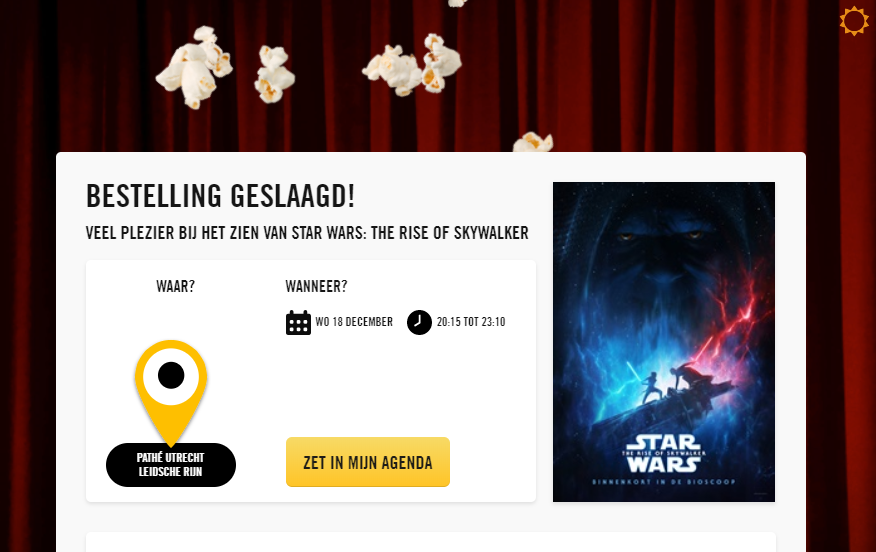Click ZET IN MIJN AGENDA button
Screen dimensions: 876x552
pyautogui.click(x=368, y=462)
